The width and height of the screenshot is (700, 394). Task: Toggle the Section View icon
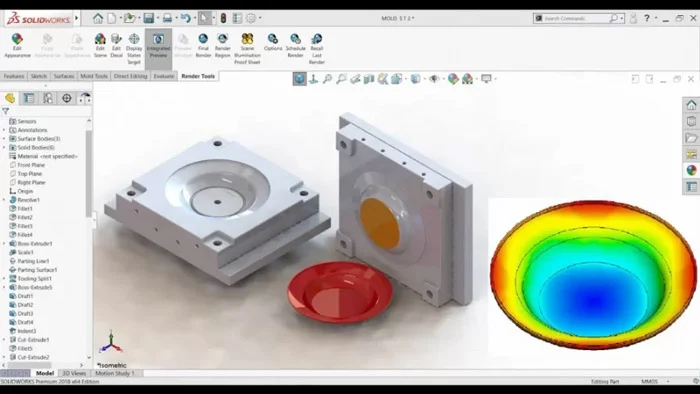(x=369, y=79)
